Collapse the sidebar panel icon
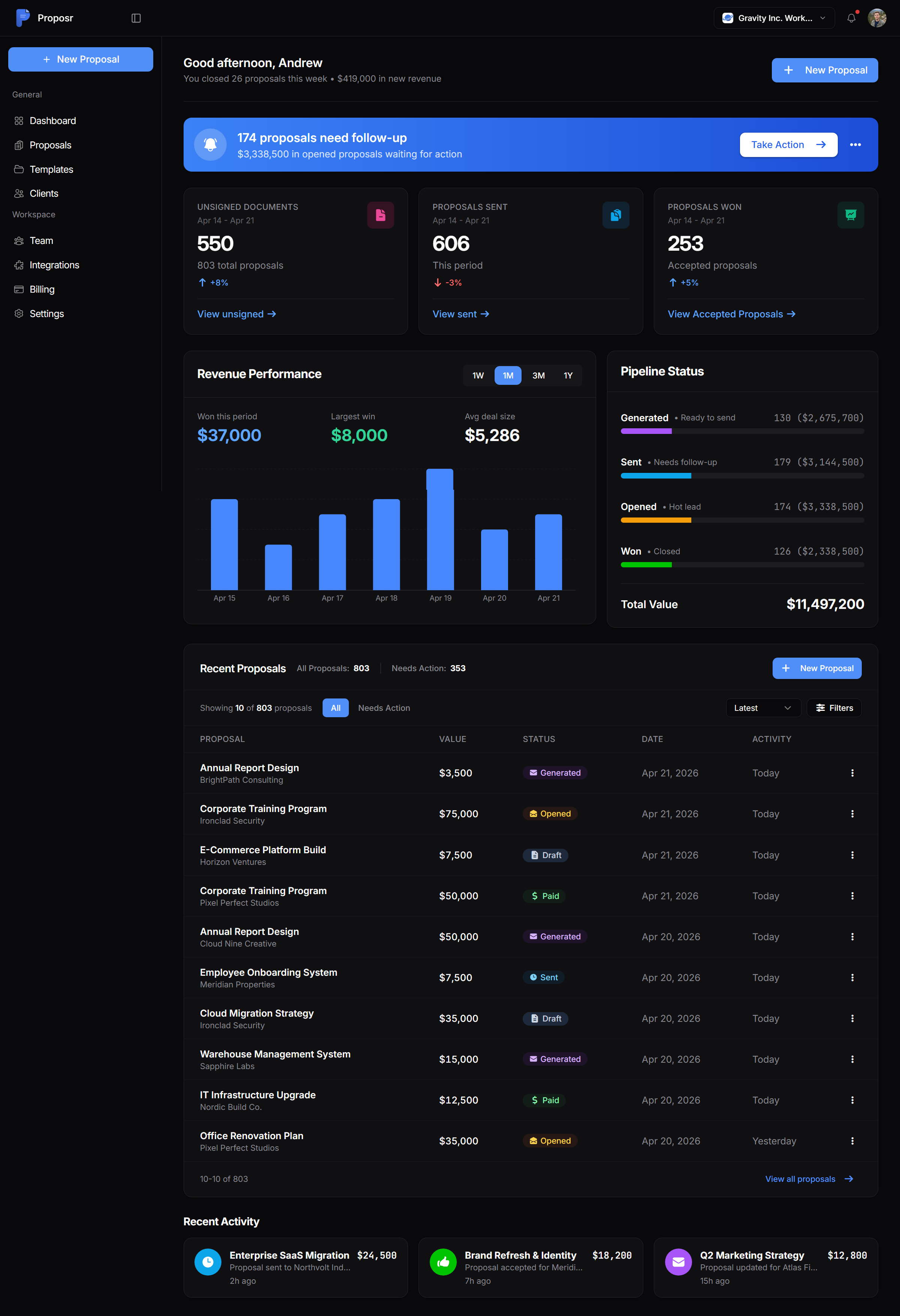The height and width of the screenshot is (1316, 900). click(136, 18)
